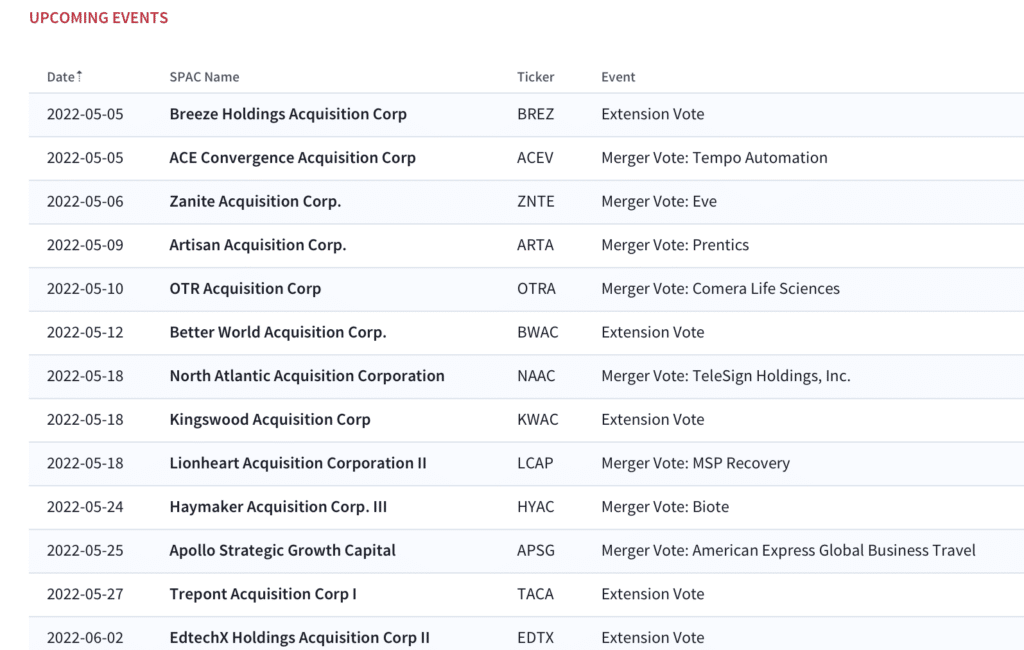Select Zanite Acquisition Corp. name
The height and width of the screenshot is (650, 1024).
[255, 201]
